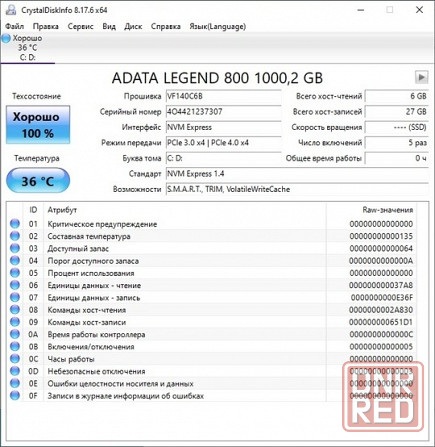
Task: Click status orb for Записи в журнале информации
Action: pyautogui.click(x=15, y=396)
